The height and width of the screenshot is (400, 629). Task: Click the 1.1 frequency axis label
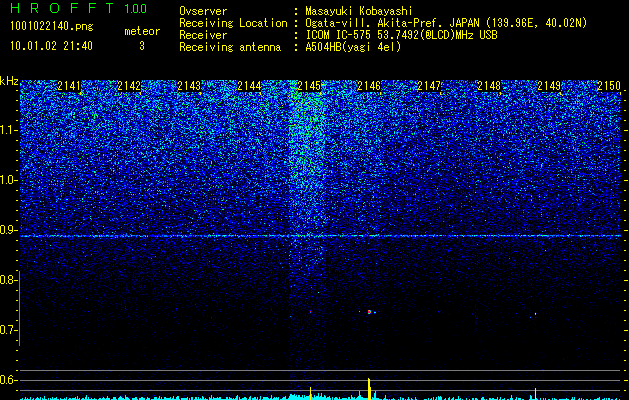tap(8, 130)
